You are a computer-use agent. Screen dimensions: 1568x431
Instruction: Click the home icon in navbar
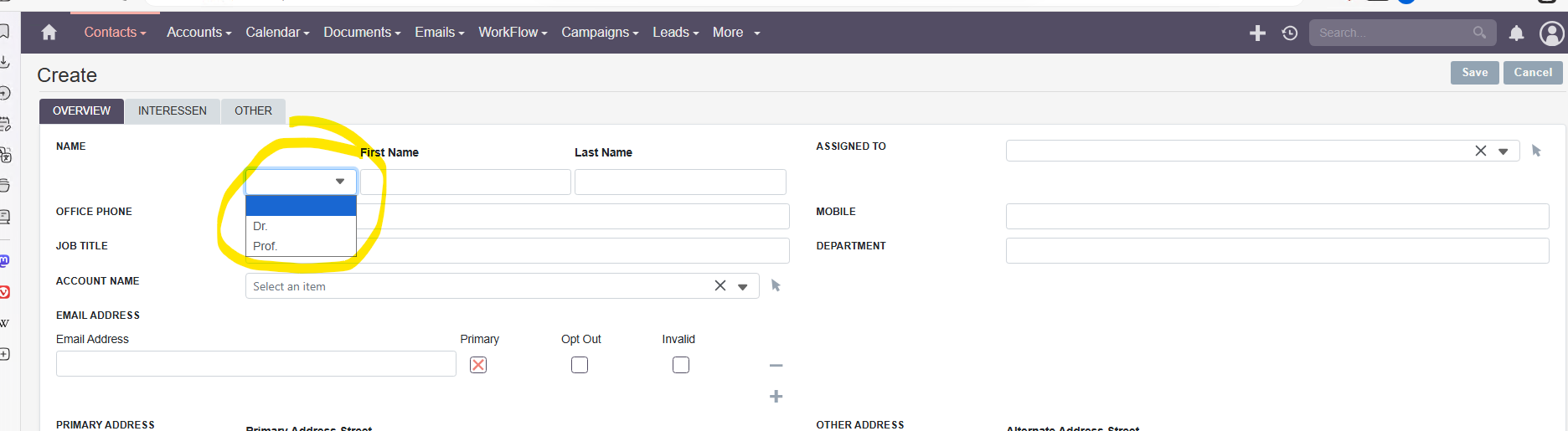tap(49, 33)
